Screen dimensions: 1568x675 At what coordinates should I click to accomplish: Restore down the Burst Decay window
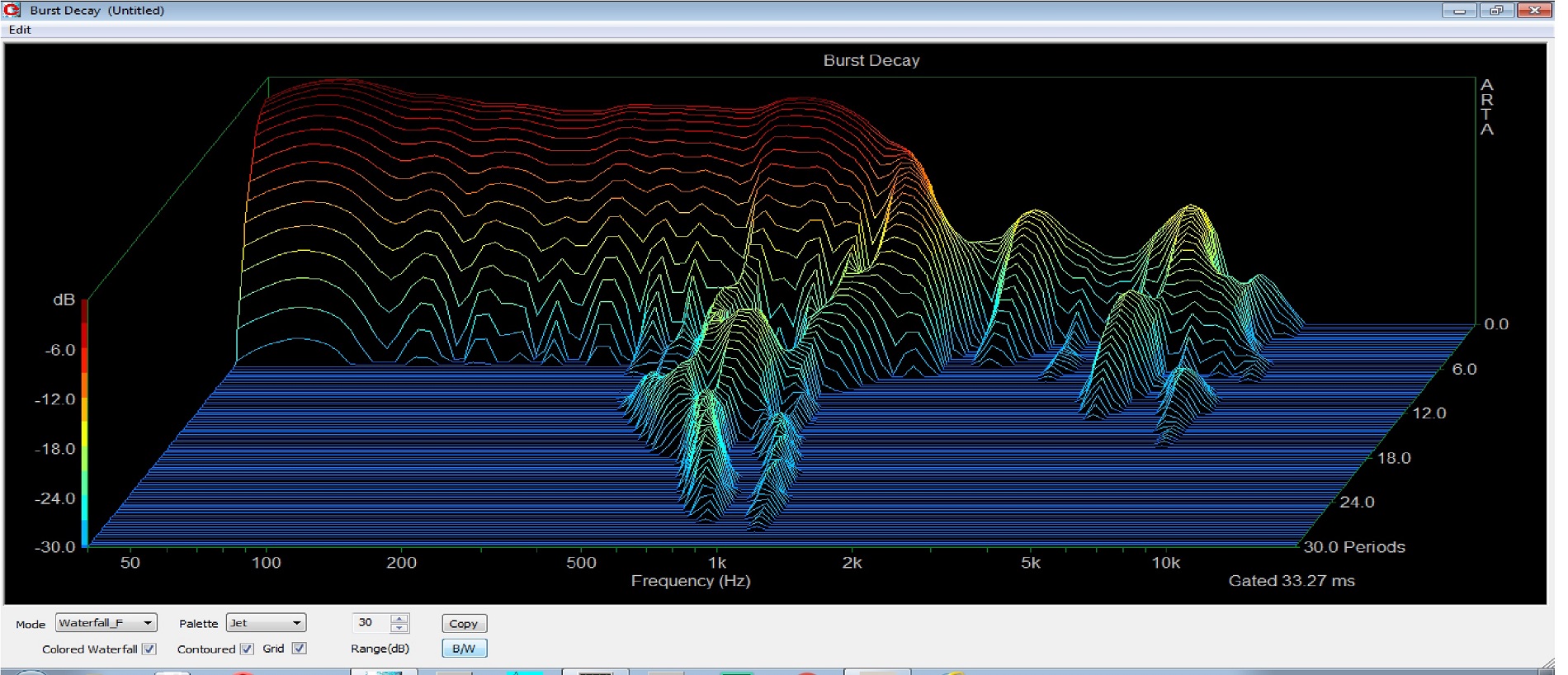[x=1496, y=11]
